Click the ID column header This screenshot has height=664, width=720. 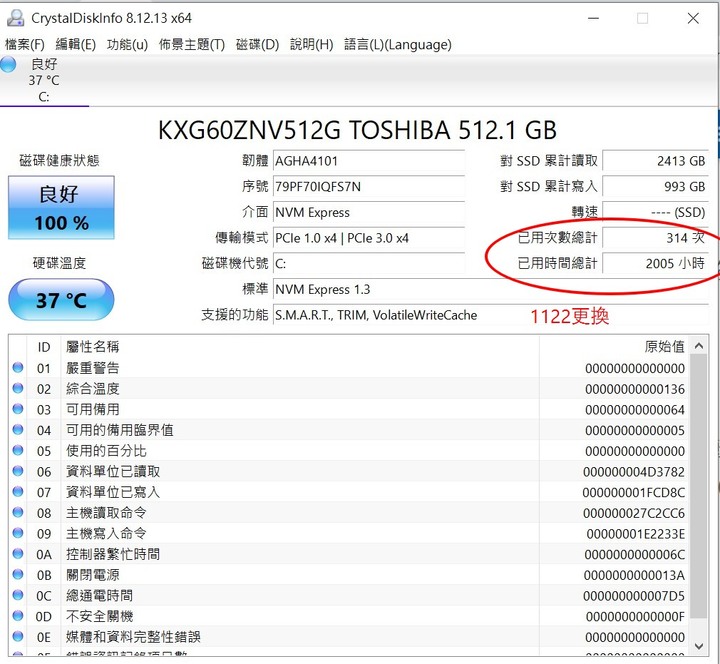44,347
